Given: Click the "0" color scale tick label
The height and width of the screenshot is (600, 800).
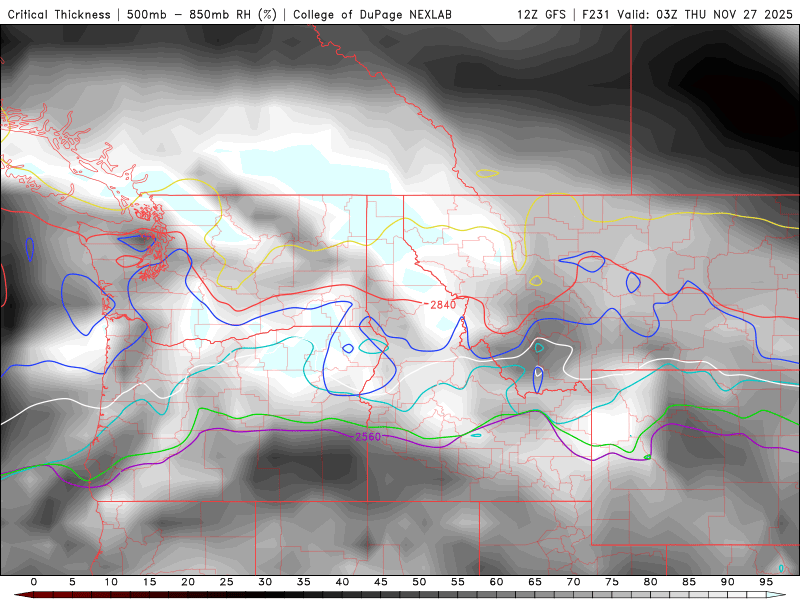Looking at the screenshot, I should [34, 582].
